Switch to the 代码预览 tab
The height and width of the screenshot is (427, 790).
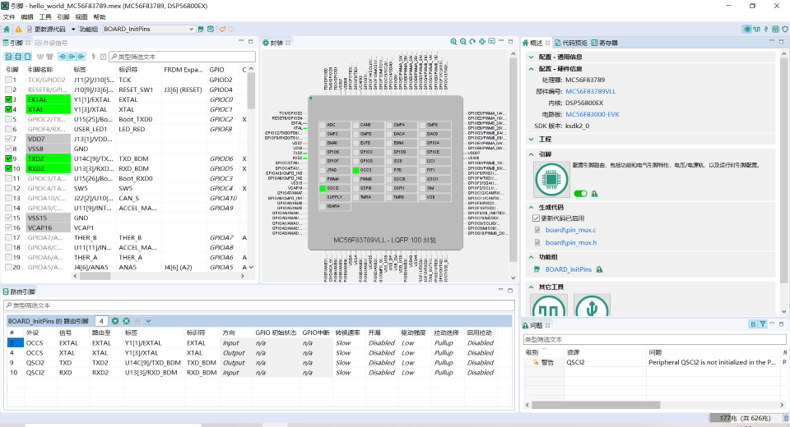click(573, 43)
